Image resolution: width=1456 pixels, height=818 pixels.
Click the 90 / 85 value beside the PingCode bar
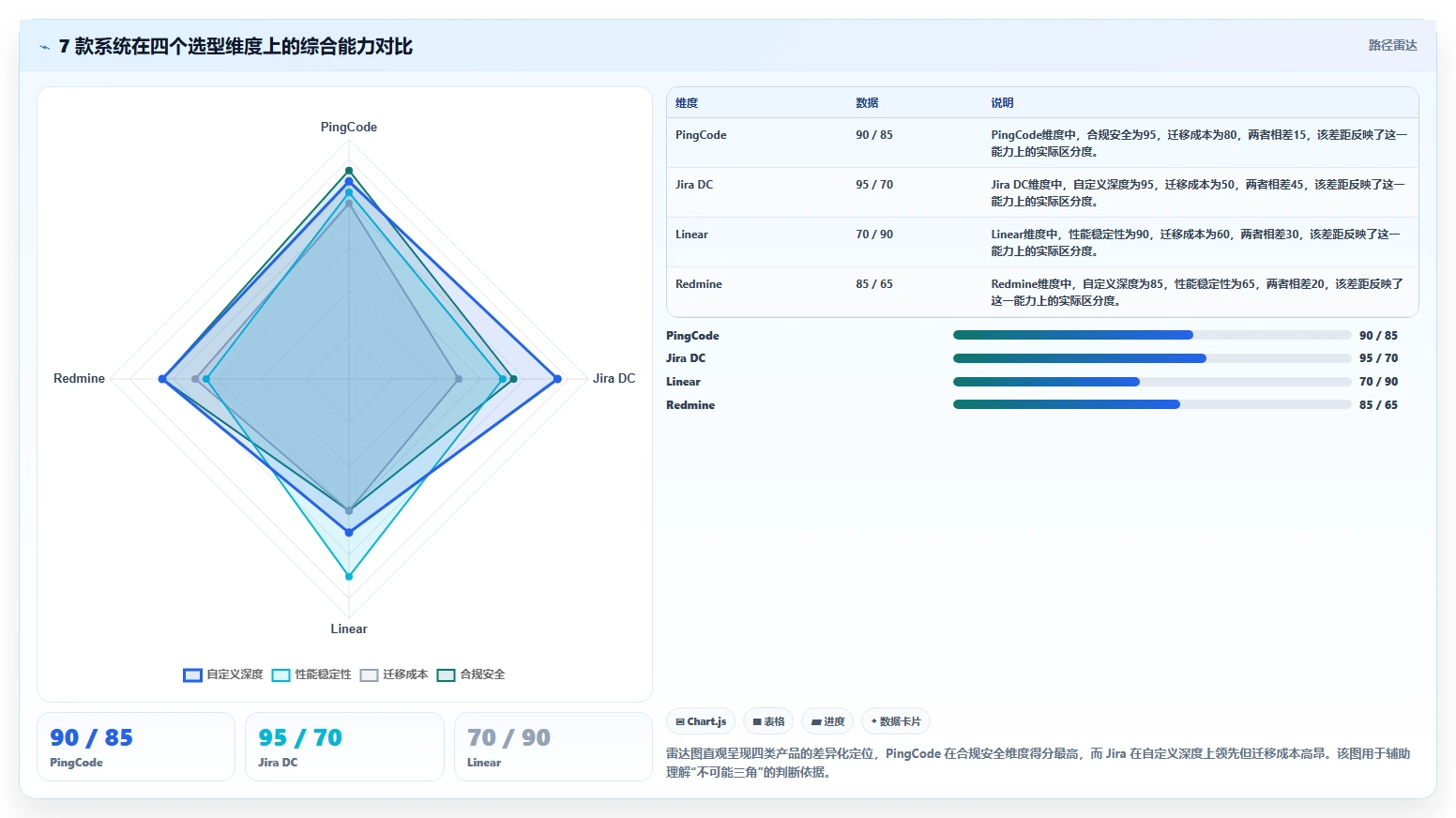point(1378,336)
